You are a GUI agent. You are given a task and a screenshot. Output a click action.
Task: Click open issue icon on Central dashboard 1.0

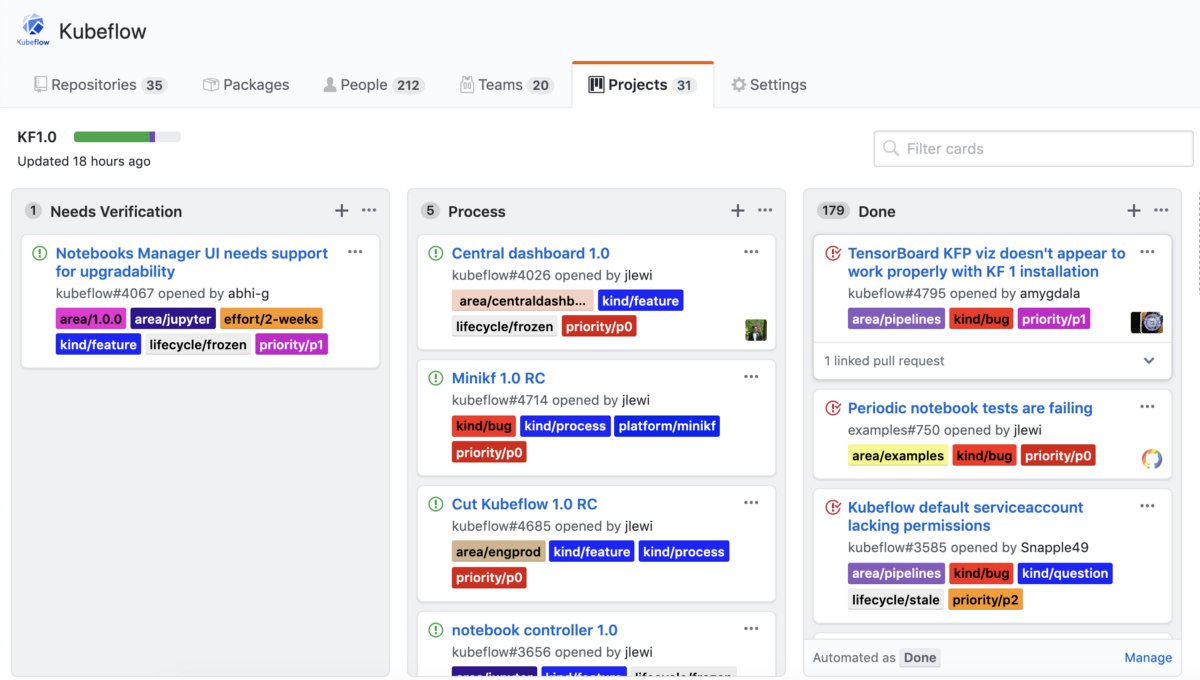coord(435,254)
